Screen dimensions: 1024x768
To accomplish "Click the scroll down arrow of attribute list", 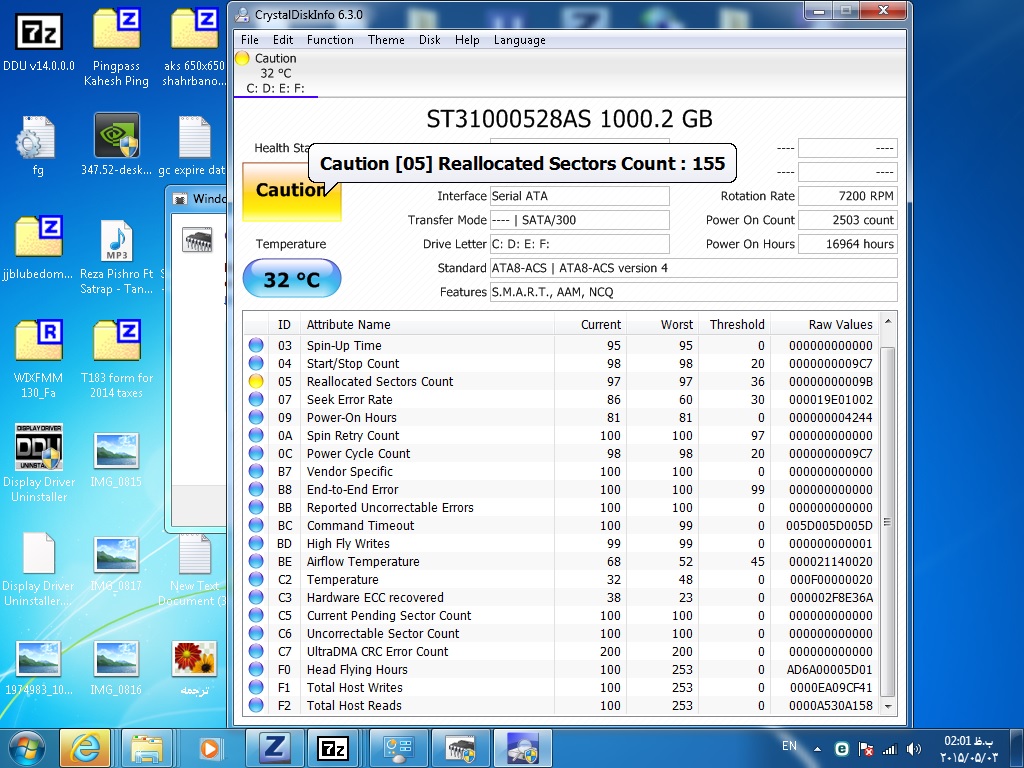I will click(x=888, y=707).
